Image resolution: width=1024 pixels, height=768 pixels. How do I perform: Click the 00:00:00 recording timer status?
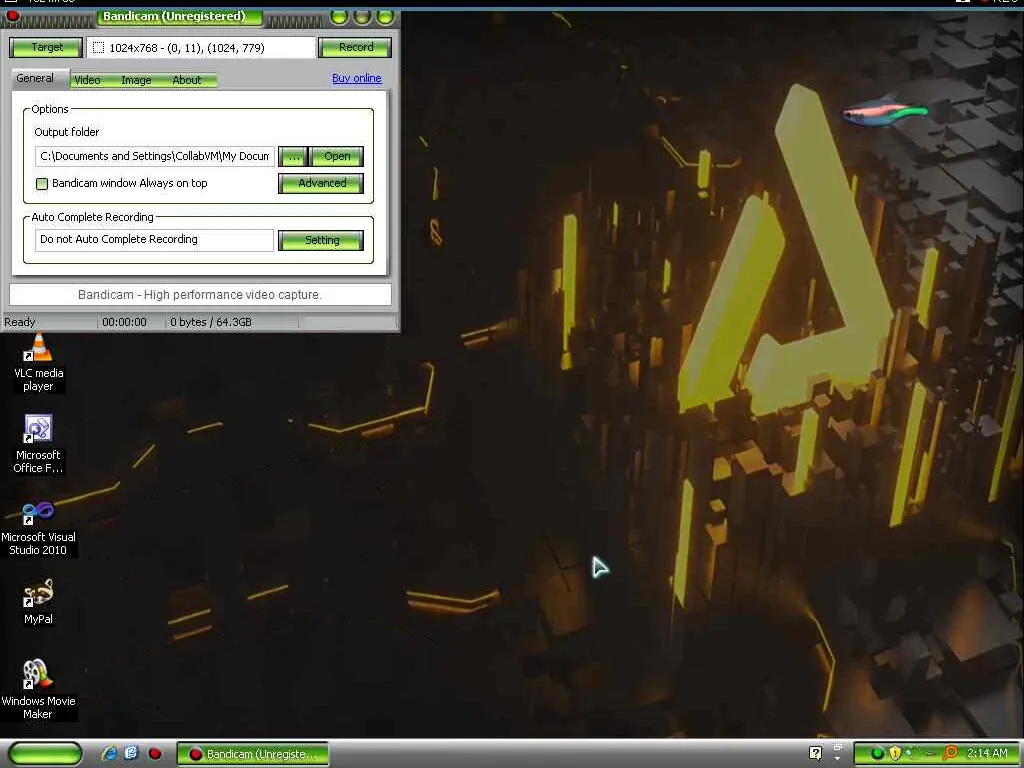click(x=124, y=322)
